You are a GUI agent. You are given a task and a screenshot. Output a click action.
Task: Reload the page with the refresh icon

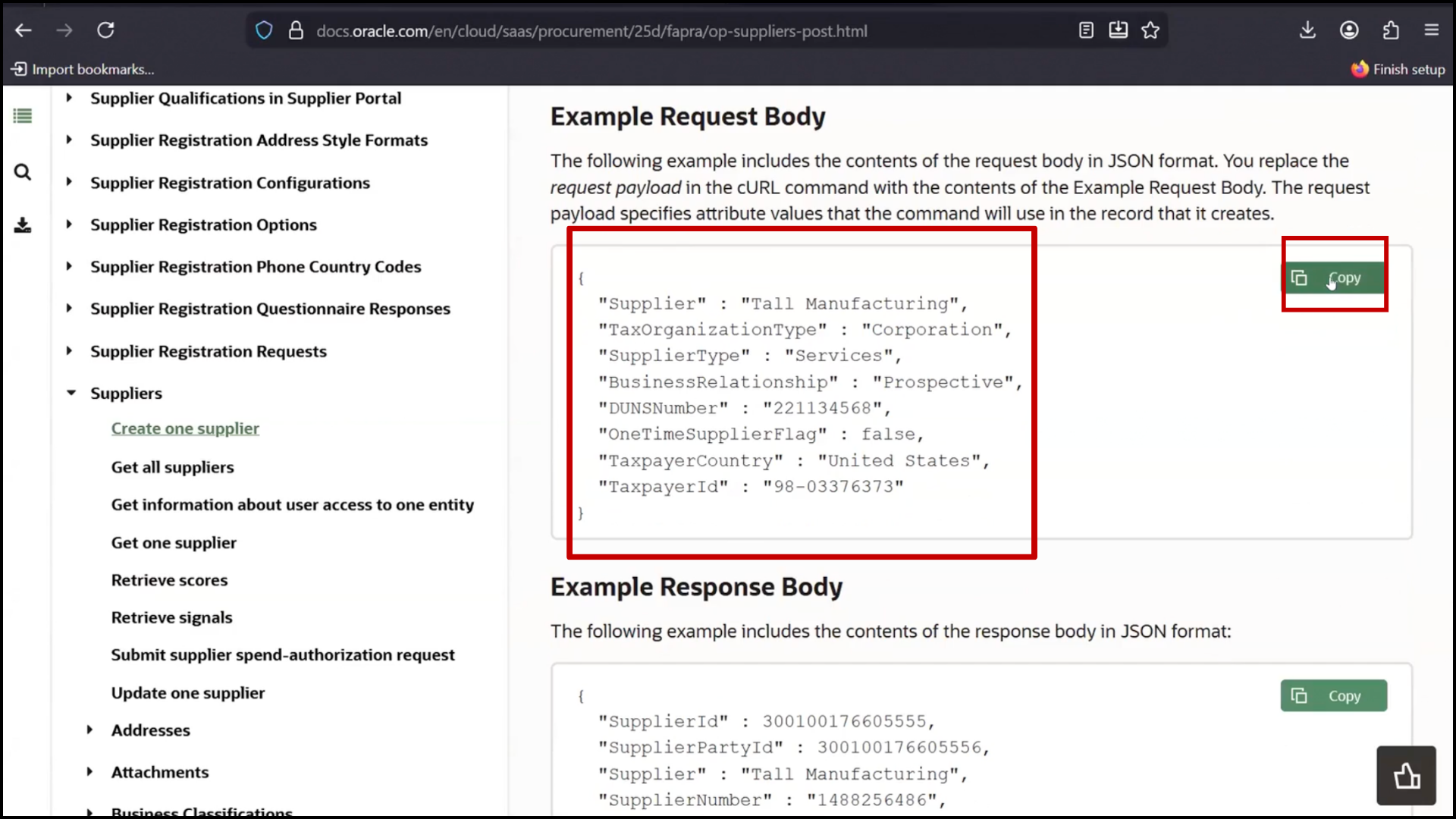(105, 30)
